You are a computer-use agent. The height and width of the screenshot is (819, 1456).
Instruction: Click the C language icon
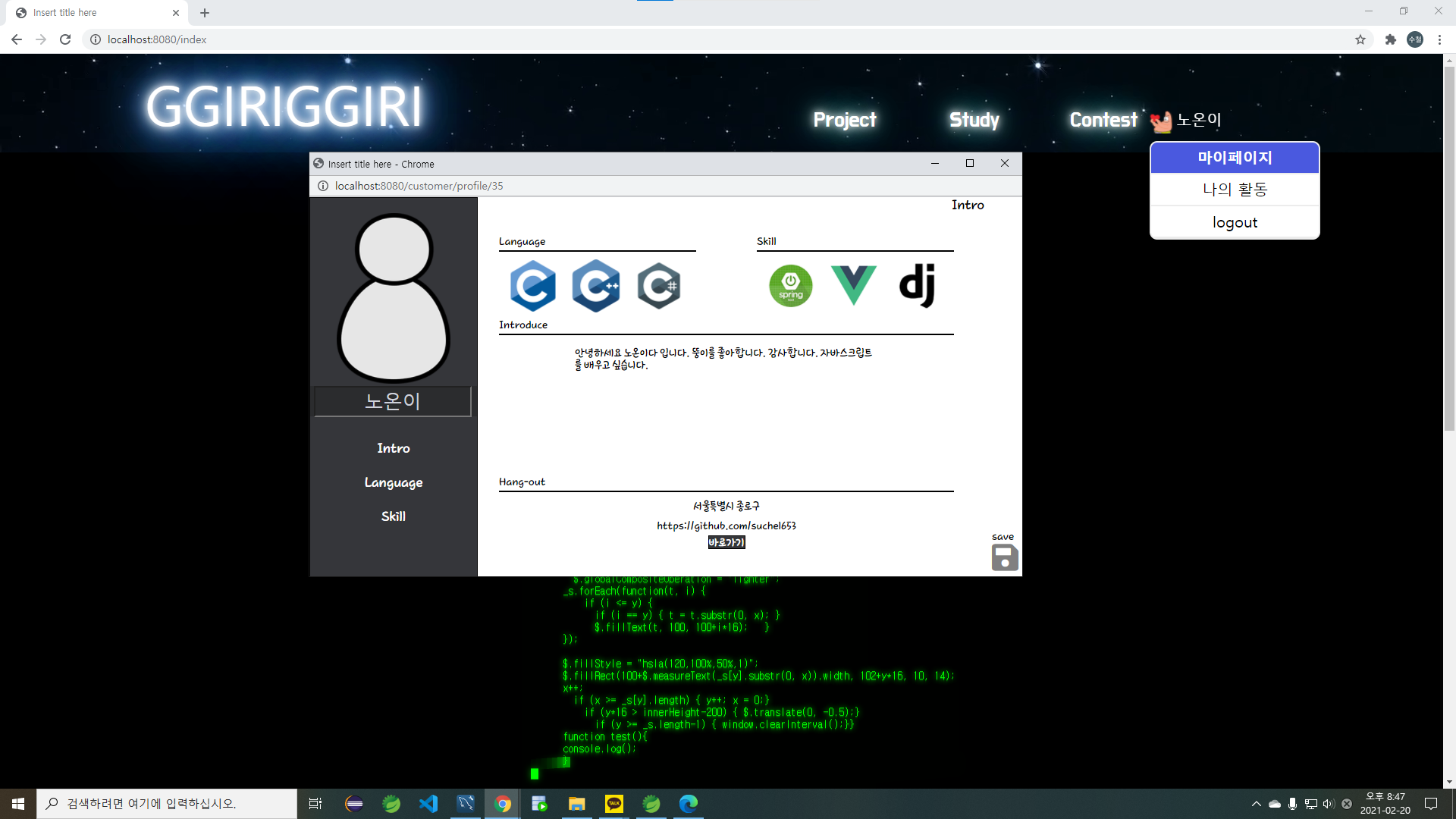pos(532,286)
